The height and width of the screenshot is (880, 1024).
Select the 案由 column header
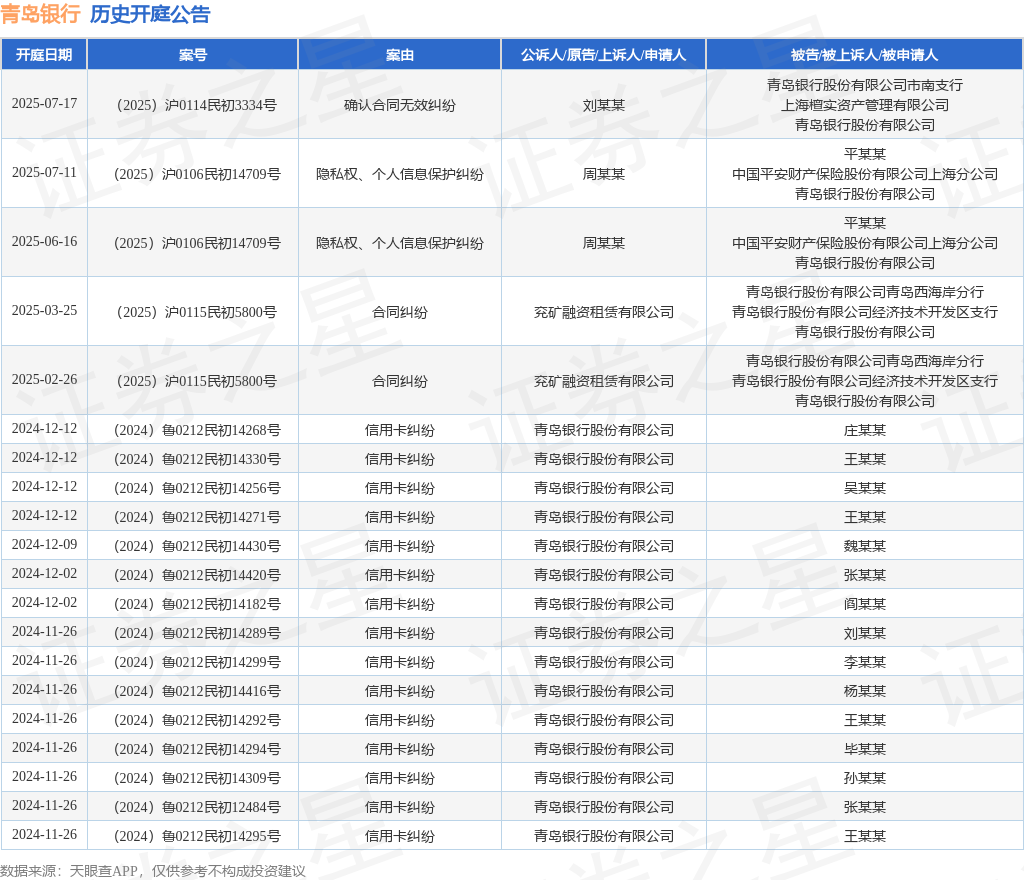pos(400,55)
